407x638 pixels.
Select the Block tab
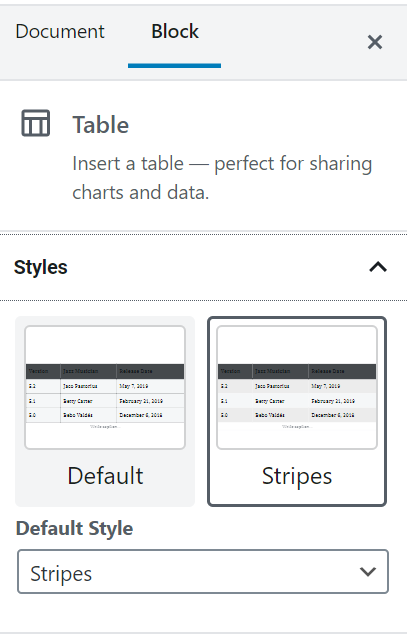pyautogui.click(x=175, y=32)
